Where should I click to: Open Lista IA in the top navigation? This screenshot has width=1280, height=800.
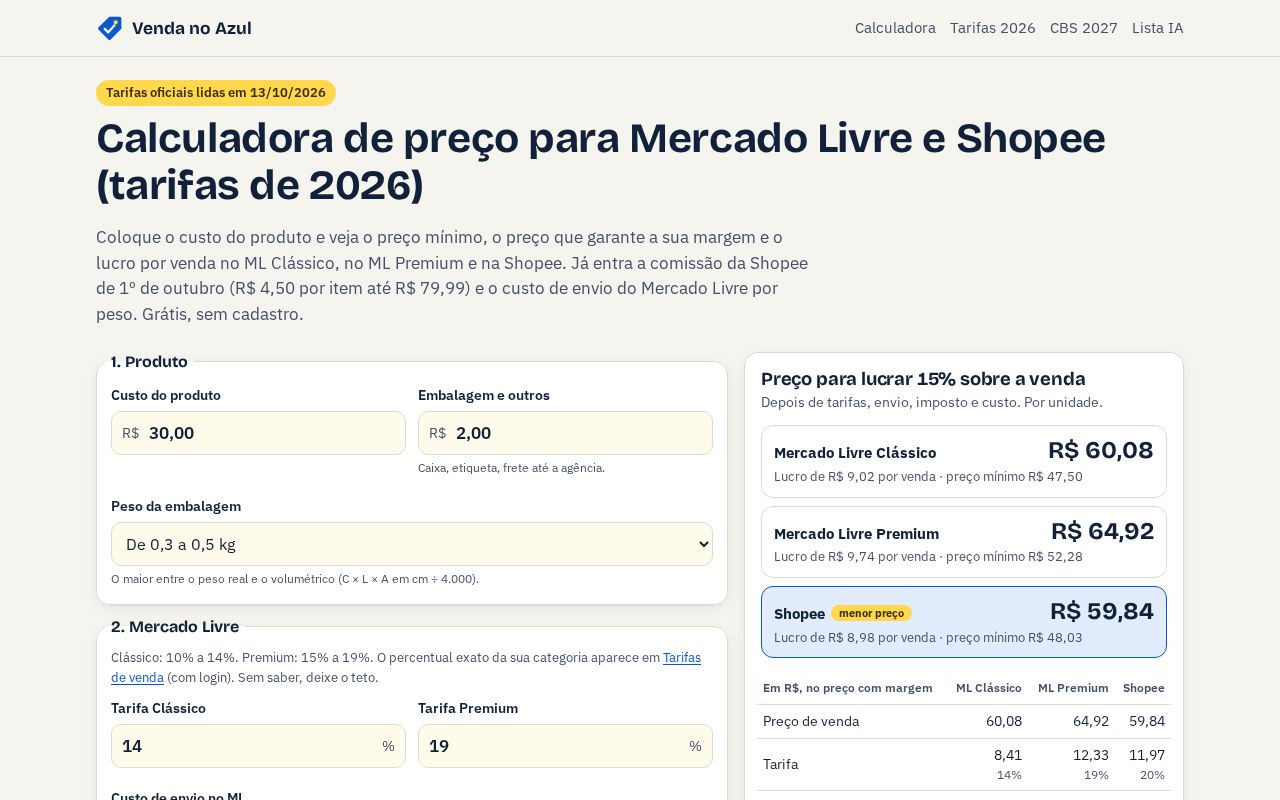pyautogui.click(x=1158, y=28)
